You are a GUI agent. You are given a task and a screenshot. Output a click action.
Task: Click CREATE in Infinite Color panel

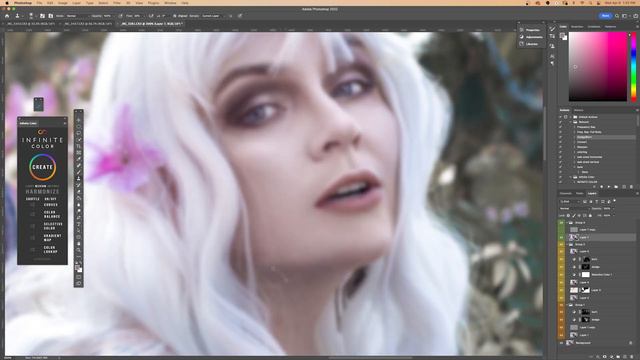[42, 167]
